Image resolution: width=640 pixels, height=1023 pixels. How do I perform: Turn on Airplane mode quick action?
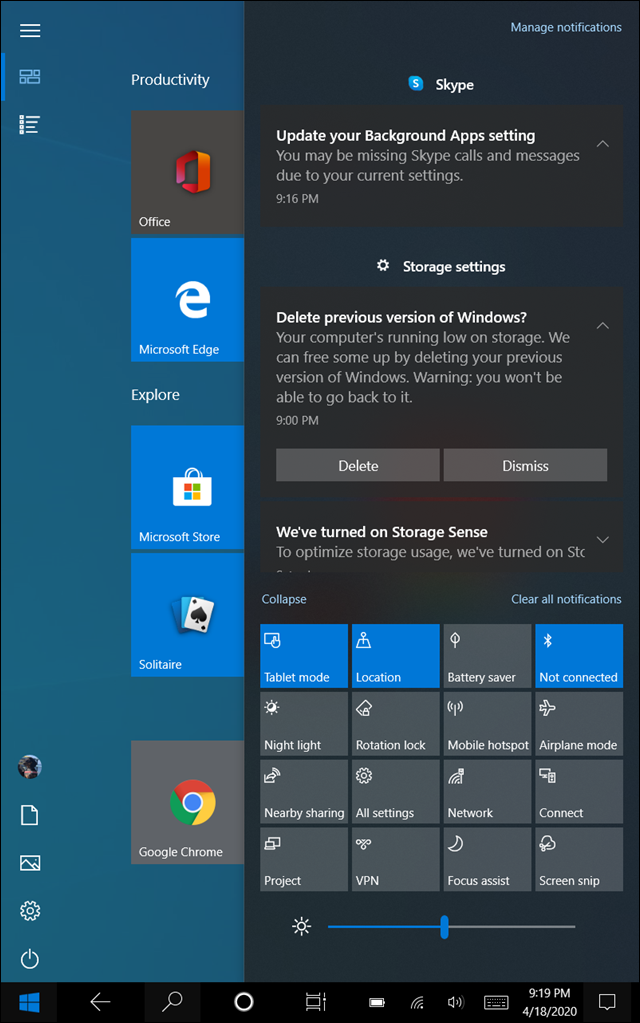579,724
